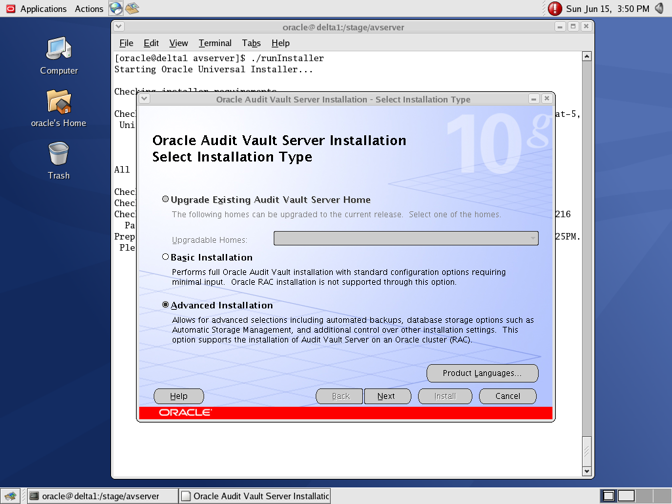
Task: Launch the web browser globe icon in top panel
Action: click(x=115, y=8)
